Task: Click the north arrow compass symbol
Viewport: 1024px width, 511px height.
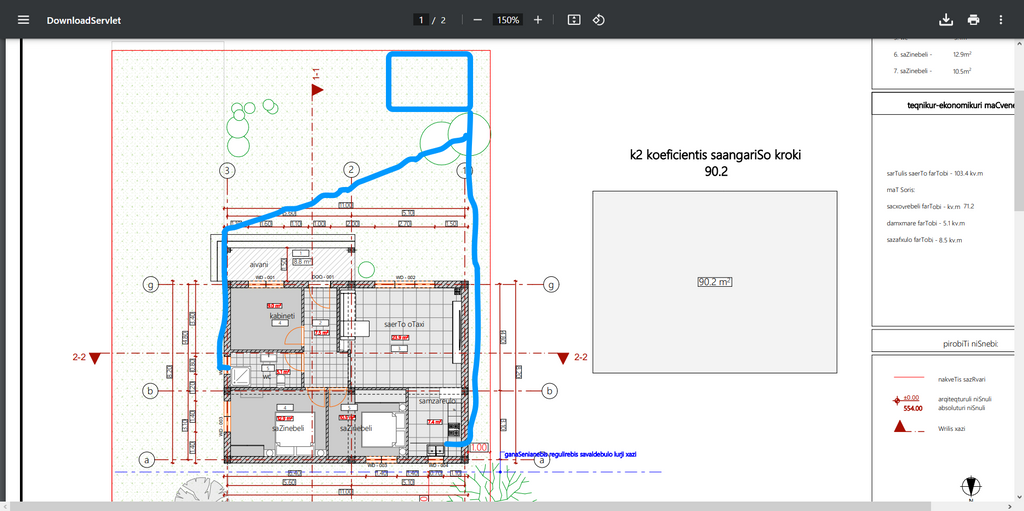Action: (x=972, y=487)
